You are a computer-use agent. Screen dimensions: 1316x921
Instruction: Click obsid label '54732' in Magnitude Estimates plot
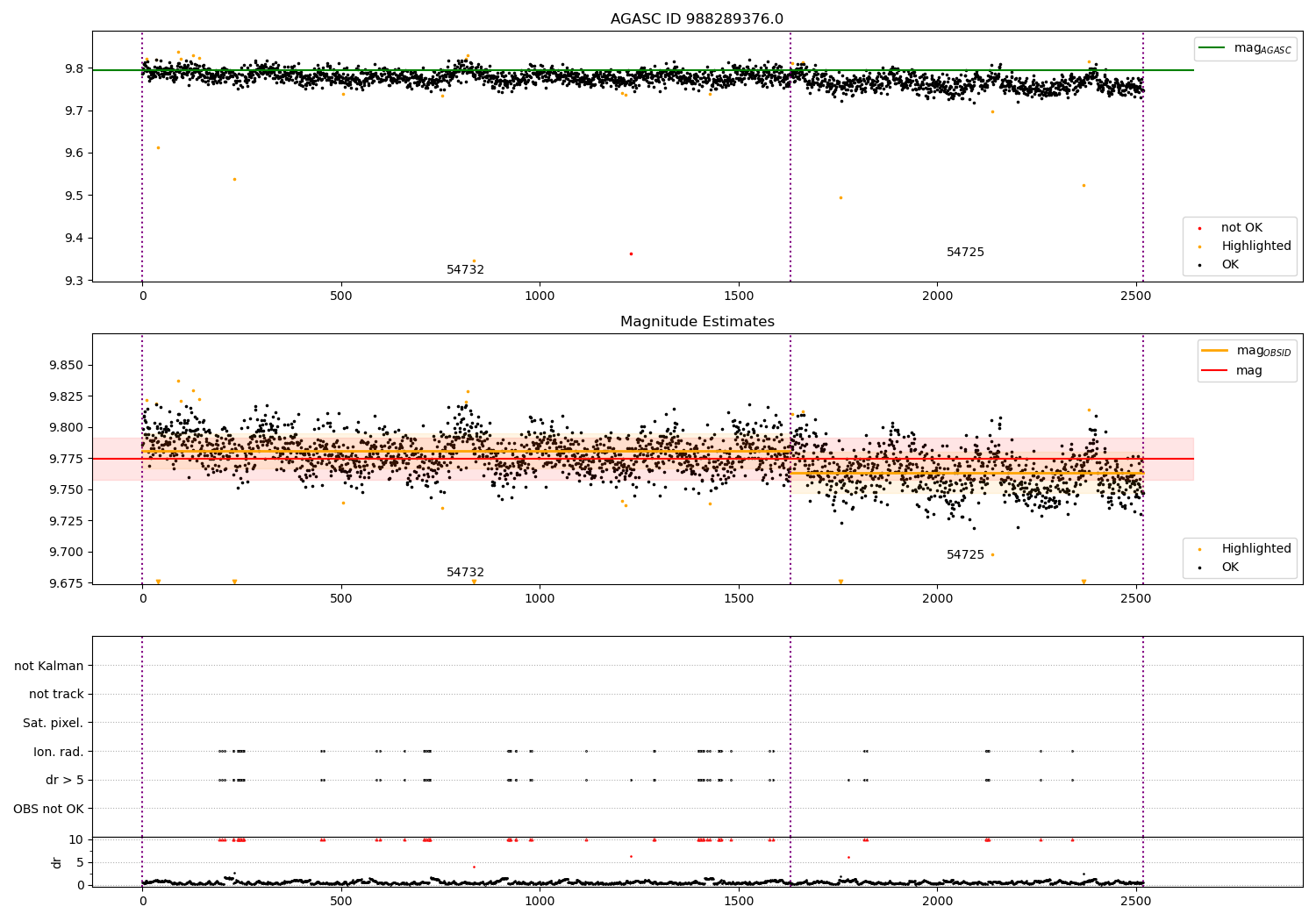pos(465,573)
